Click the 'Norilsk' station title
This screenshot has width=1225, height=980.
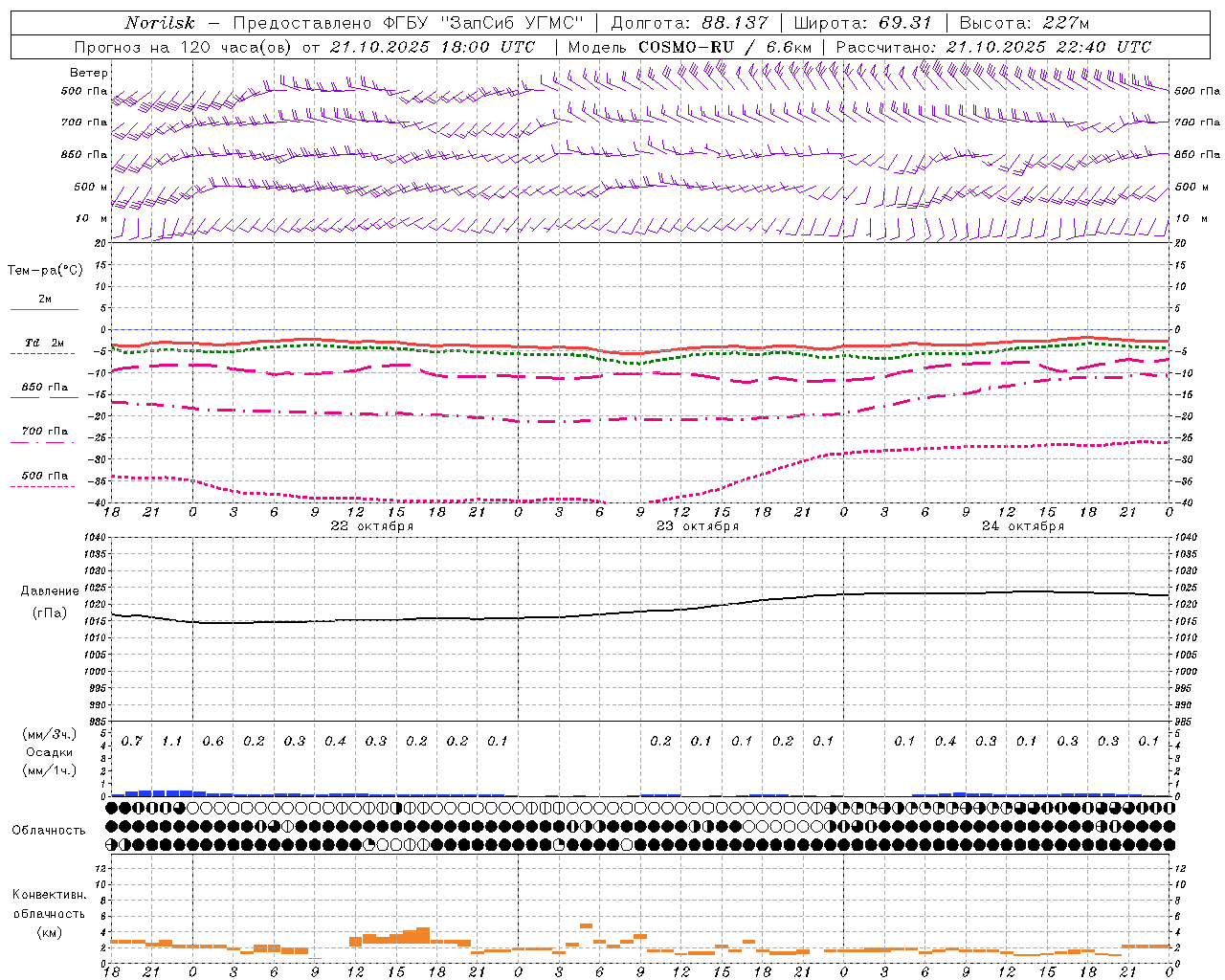[159, 23]
